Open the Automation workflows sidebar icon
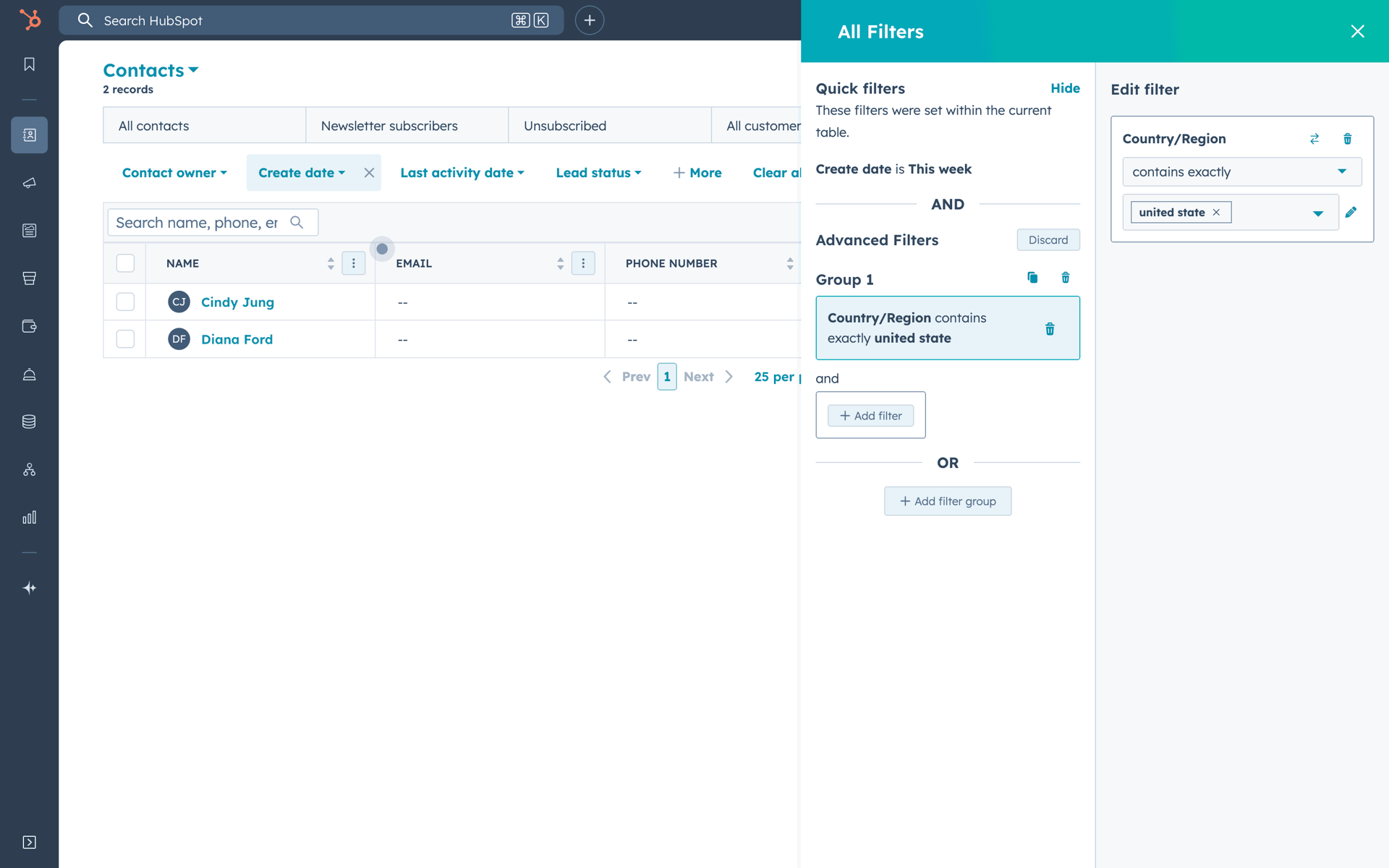The image size is (1389, 868). [x=29, y=469]
